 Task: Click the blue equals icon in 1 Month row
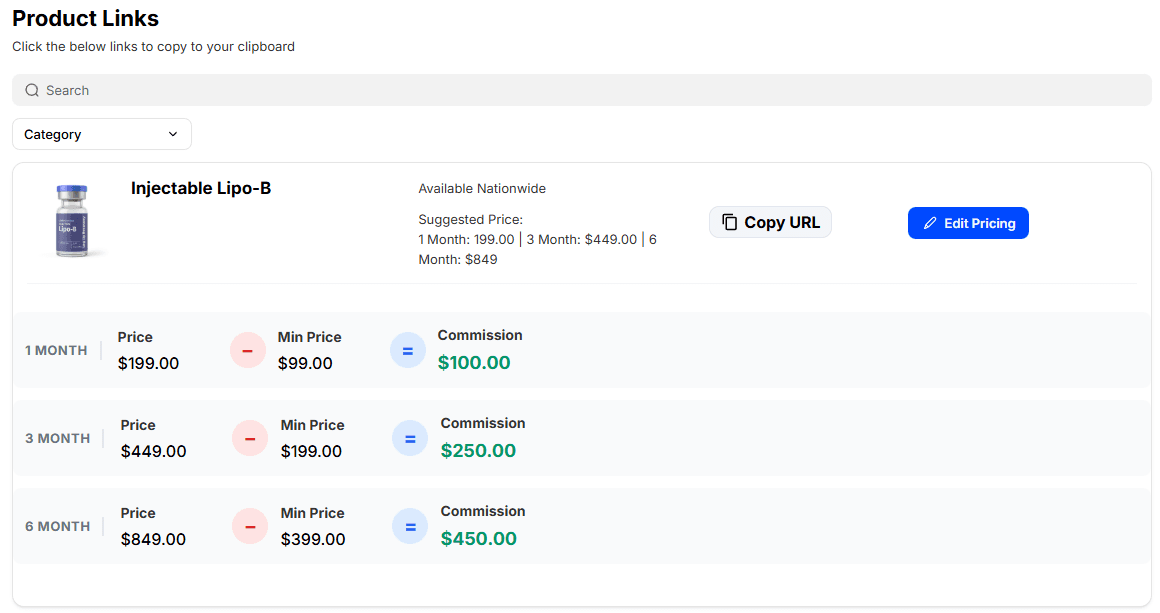[408, 350]
